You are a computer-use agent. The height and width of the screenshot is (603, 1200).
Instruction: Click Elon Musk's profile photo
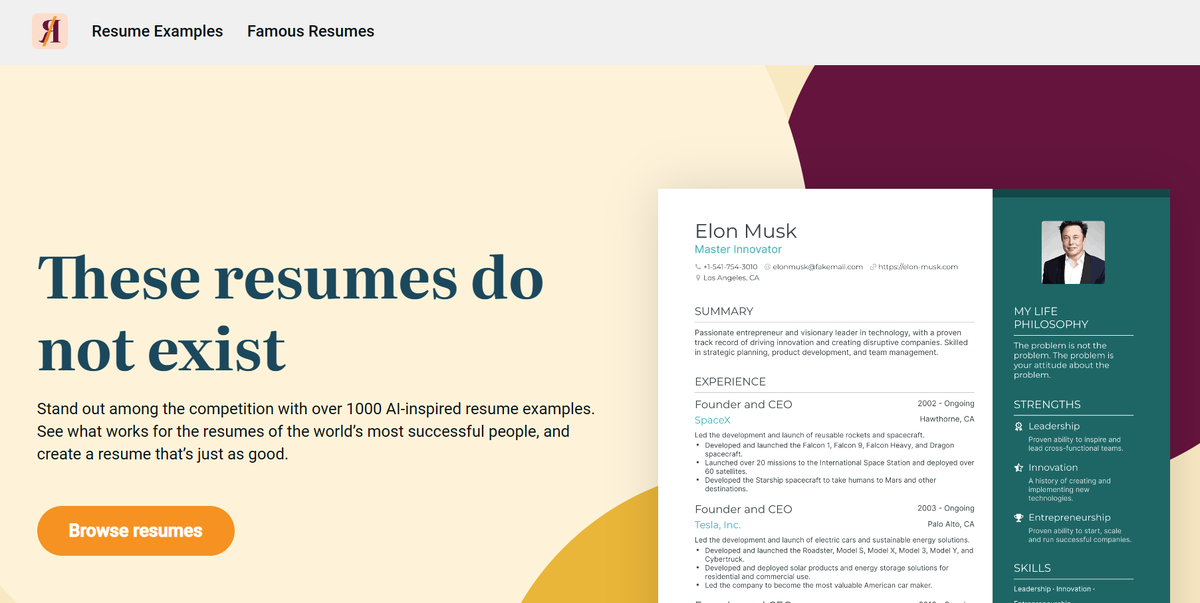(1073, 252)
